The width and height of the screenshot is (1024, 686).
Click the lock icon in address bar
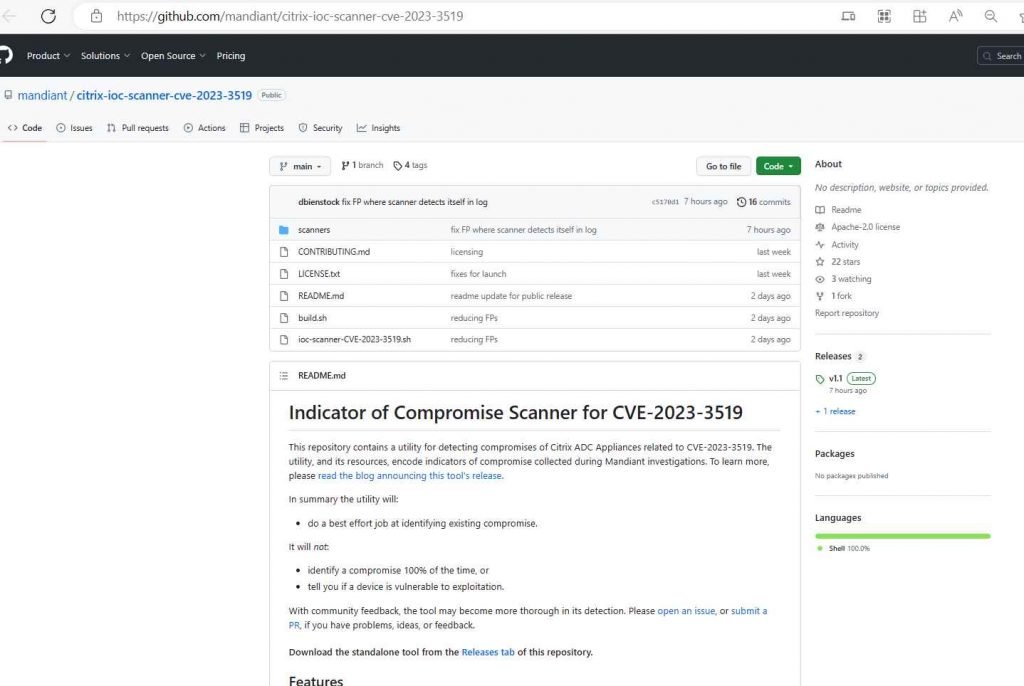(97, 16)
